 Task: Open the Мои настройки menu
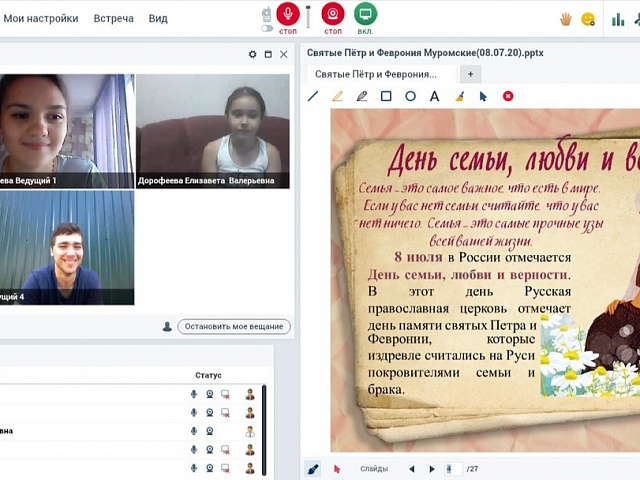coord(40,18)
